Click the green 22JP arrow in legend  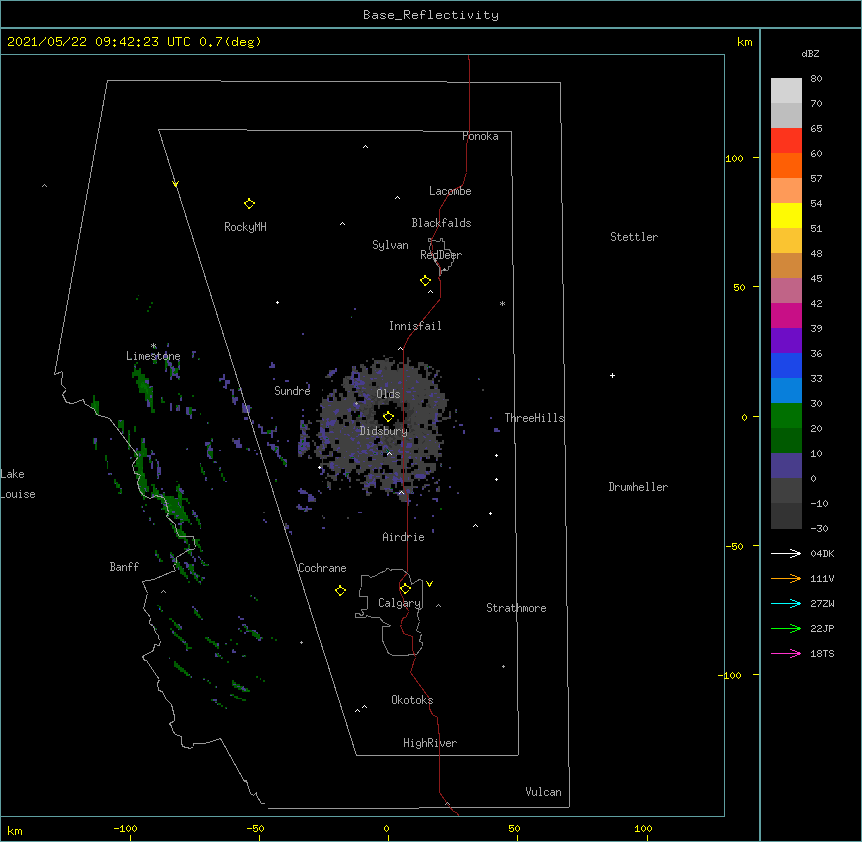point(786,628)
